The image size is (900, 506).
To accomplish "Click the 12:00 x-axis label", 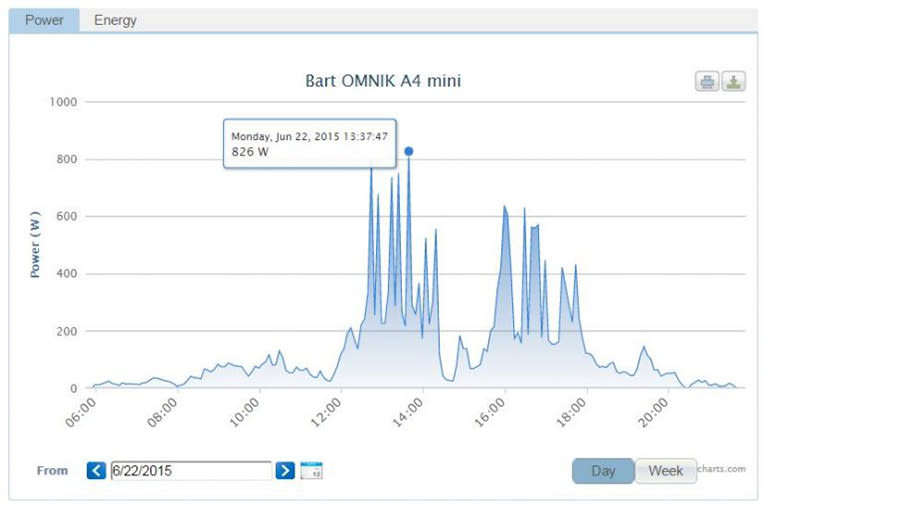I will tap(329, 414).
